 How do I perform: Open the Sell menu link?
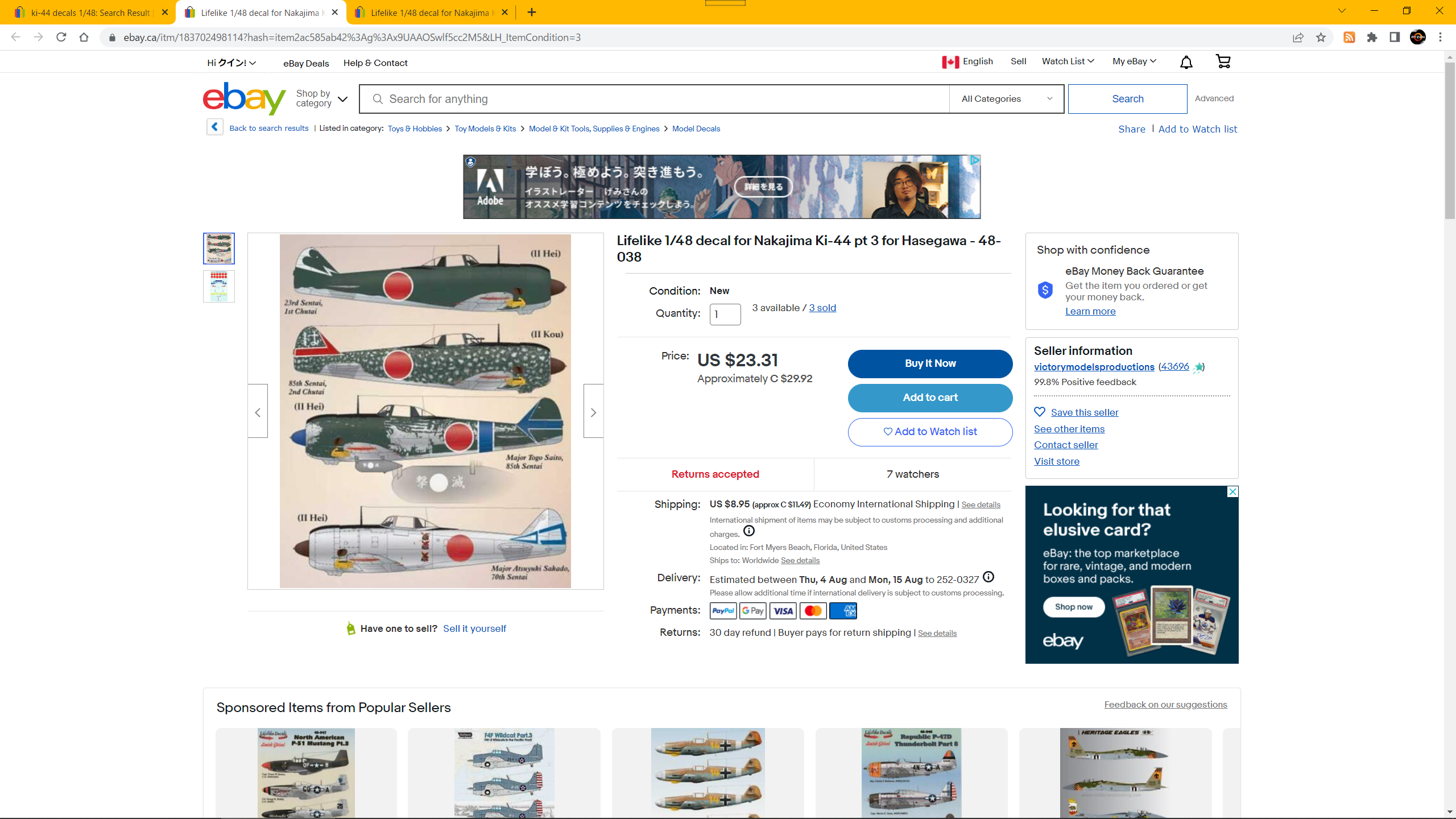click(x=1018, y=61)
